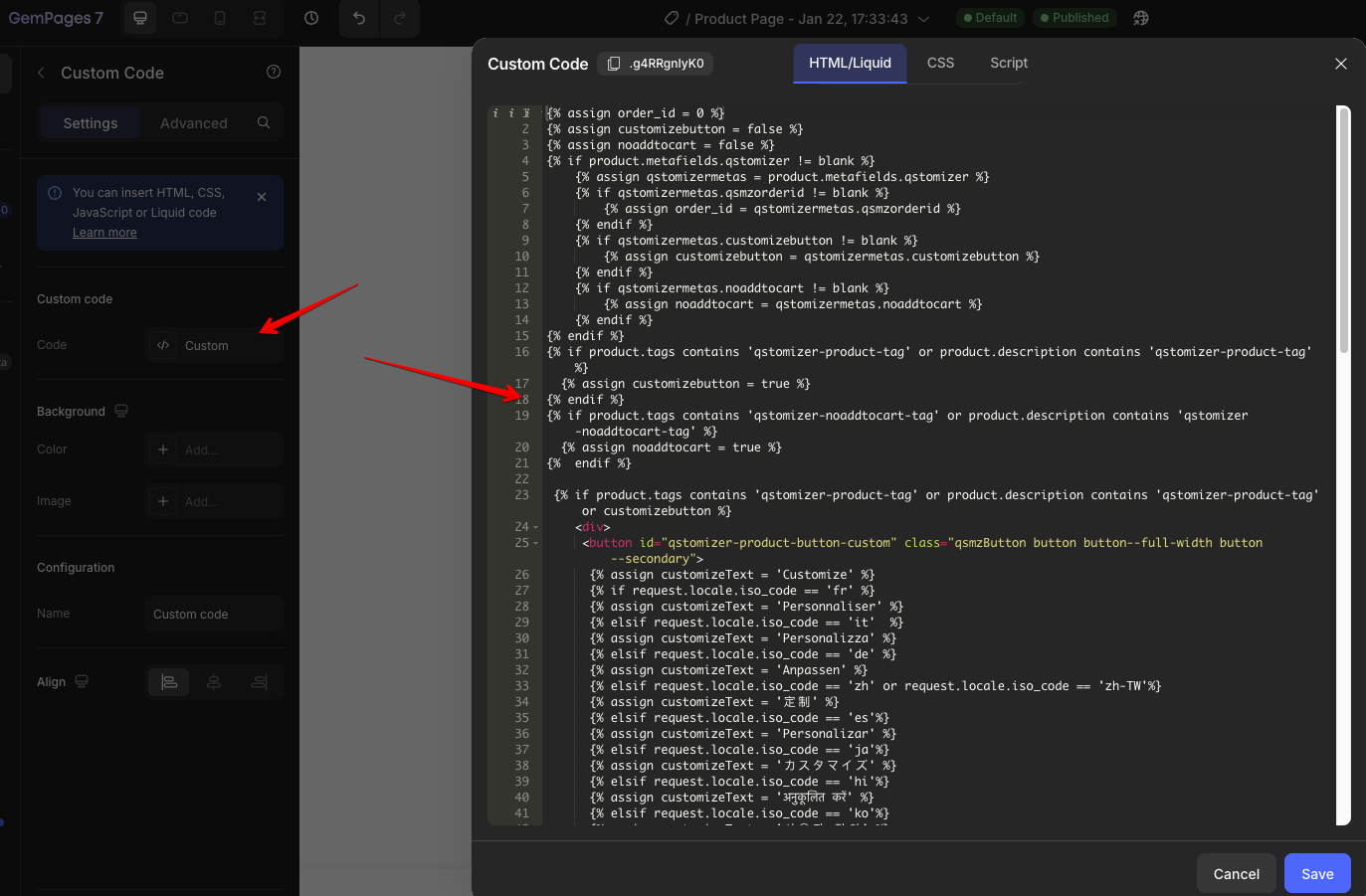Viewport: 1366px width, 896px height.
Task: Click the Name input field
Action: tap(213, 614)
